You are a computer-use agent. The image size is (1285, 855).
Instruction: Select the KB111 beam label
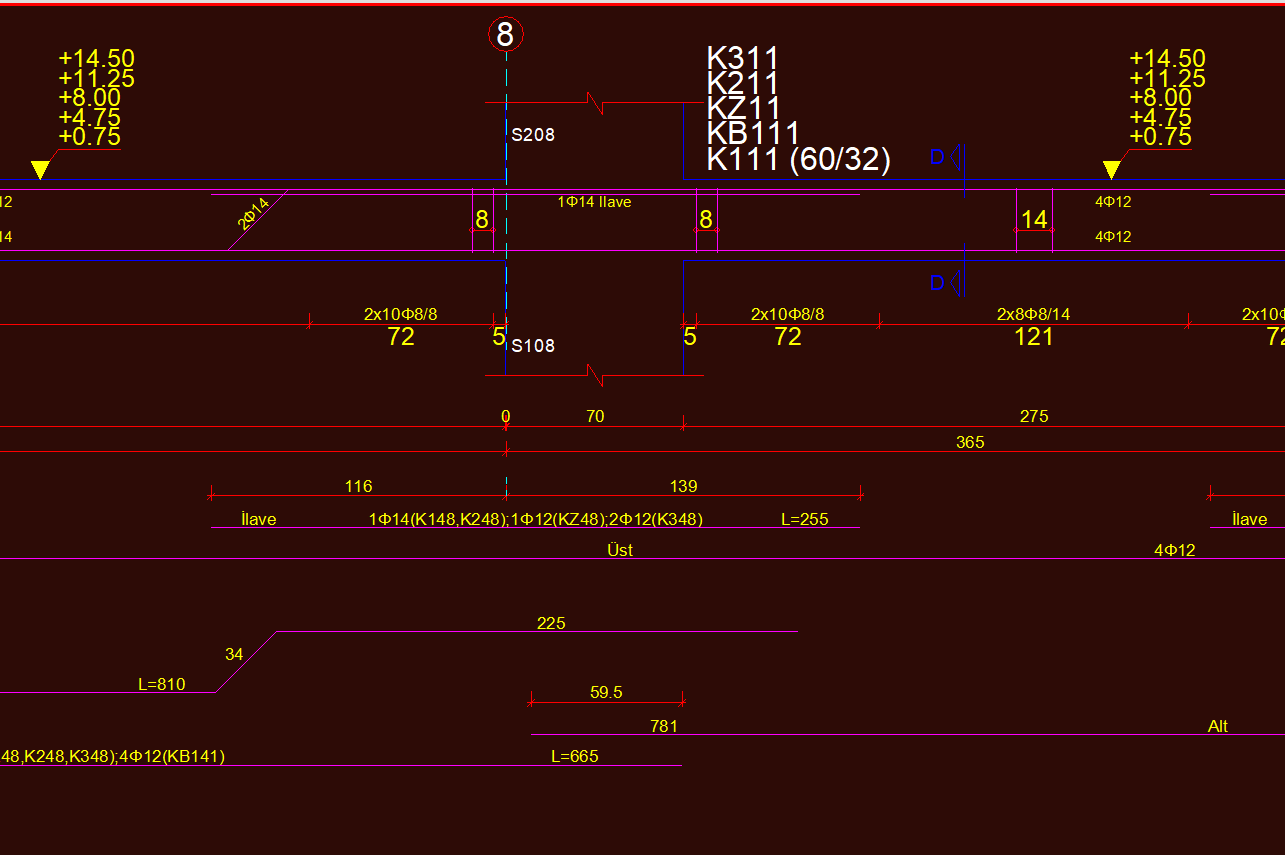coord(754,133)
